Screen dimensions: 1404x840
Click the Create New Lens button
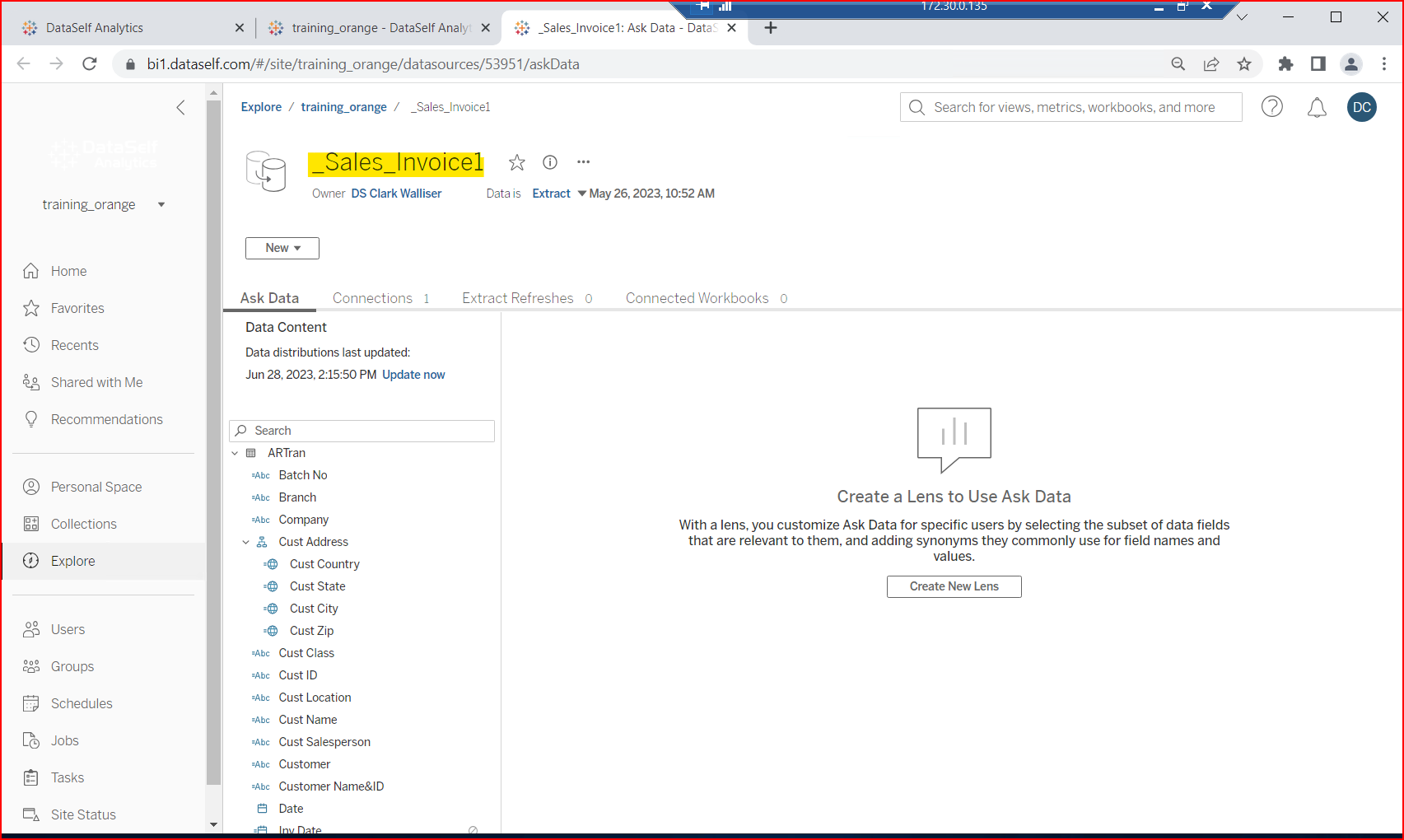point(954,586)
